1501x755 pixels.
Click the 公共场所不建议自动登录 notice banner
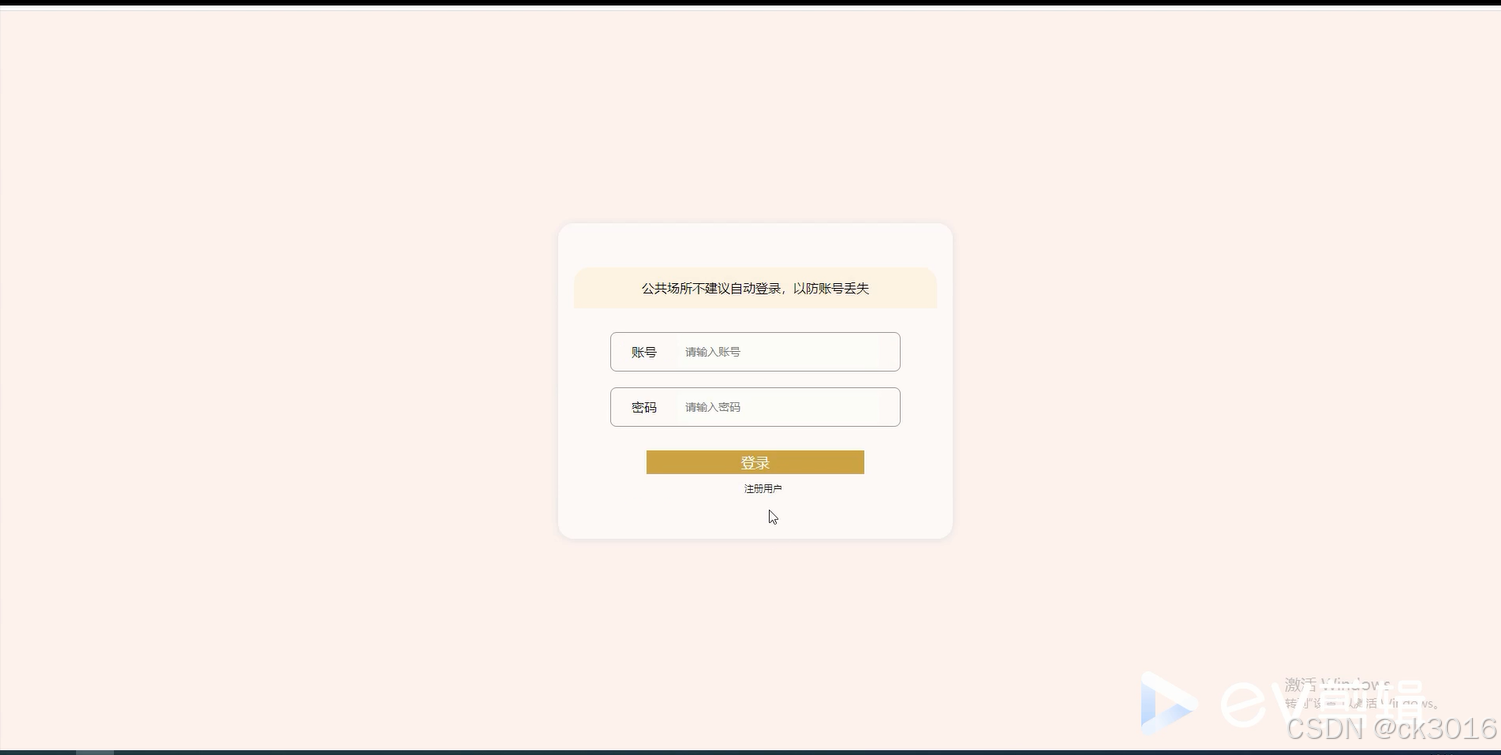pos(755,288)
